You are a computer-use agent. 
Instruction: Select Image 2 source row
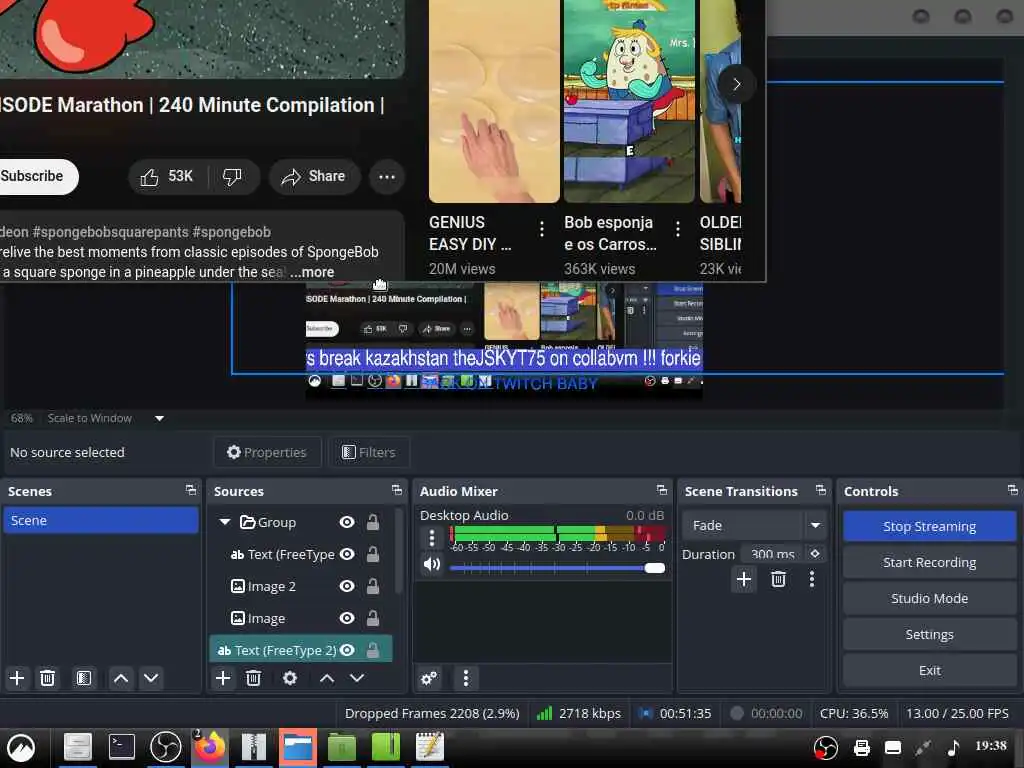300,586
